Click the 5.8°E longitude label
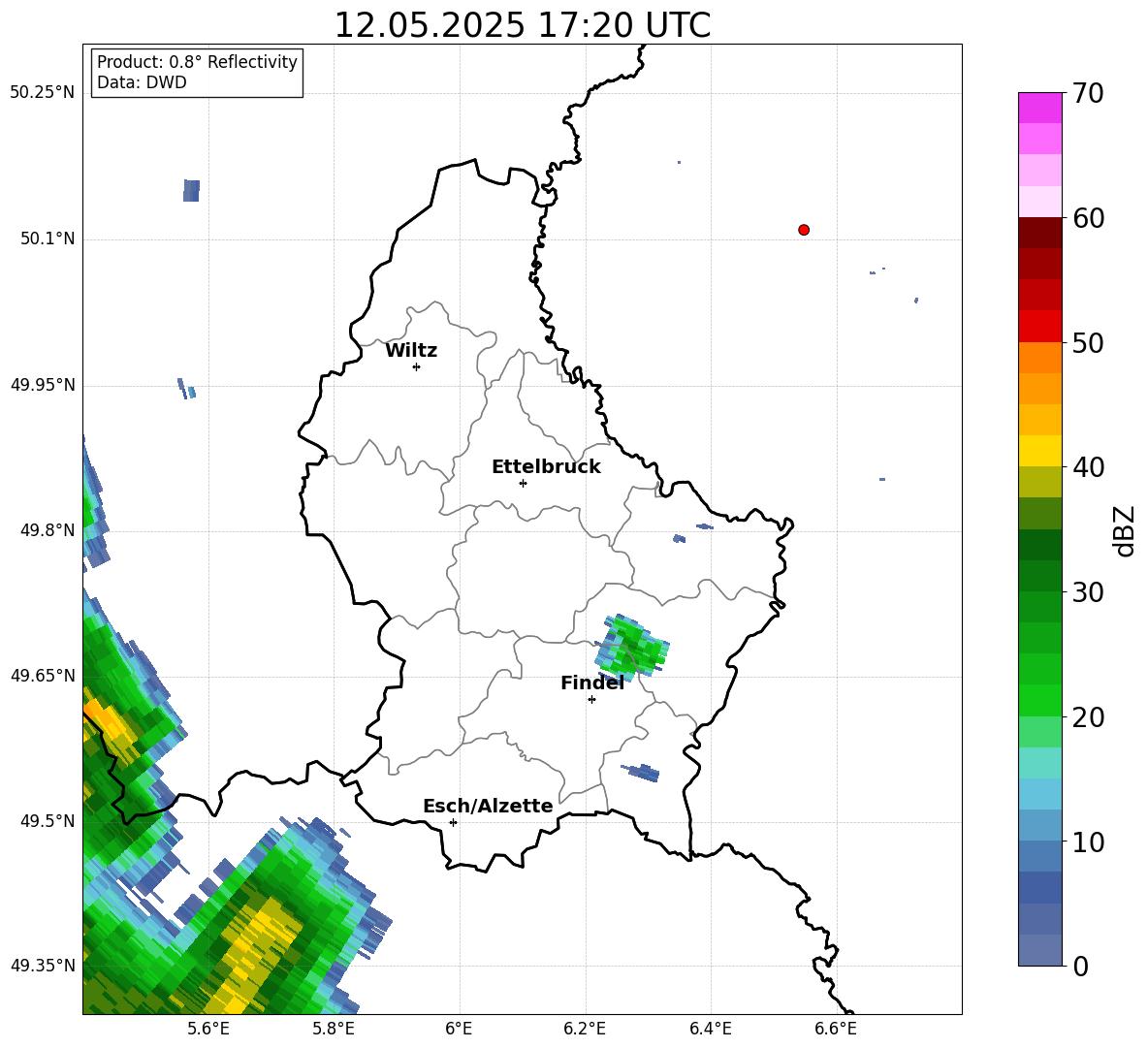 point(334,1029)
